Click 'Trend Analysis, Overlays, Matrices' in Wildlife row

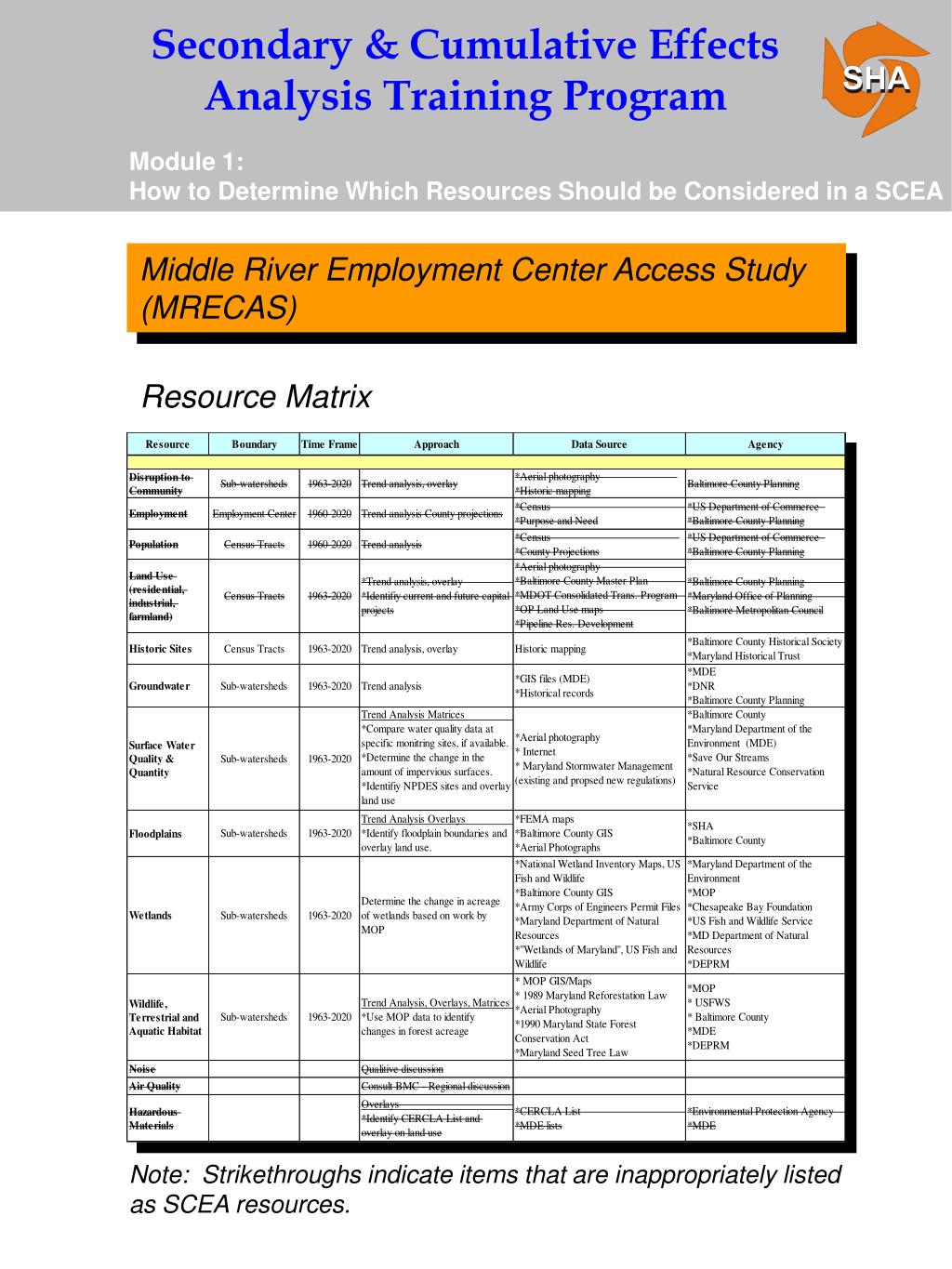click(x=435, y=1002)
